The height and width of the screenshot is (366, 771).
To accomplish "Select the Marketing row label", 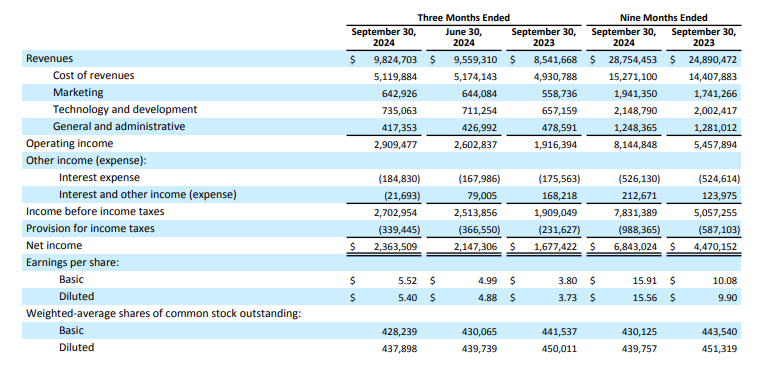I will [78, 92].
